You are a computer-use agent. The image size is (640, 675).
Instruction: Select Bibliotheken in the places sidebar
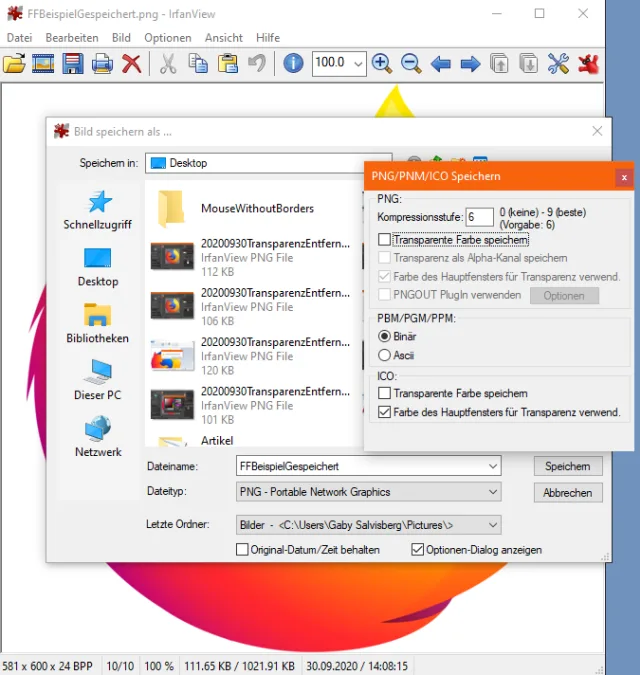click(98, 323)
